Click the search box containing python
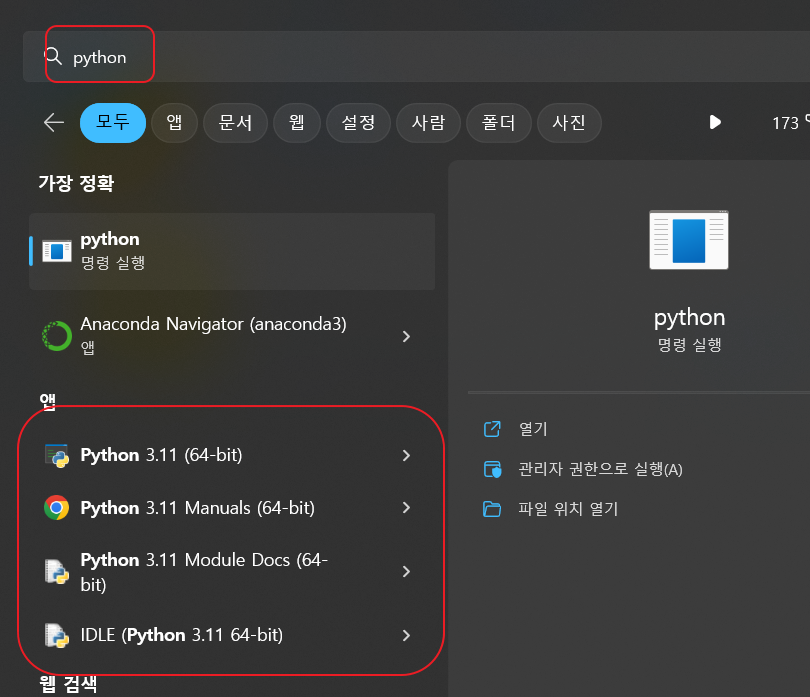810x697 pixels. (416, 56)
